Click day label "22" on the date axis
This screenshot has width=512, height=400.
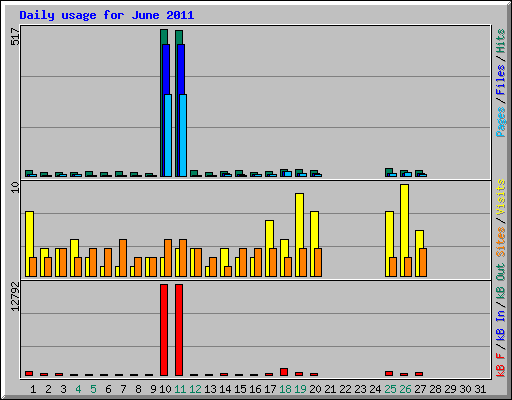click(345, 389)
